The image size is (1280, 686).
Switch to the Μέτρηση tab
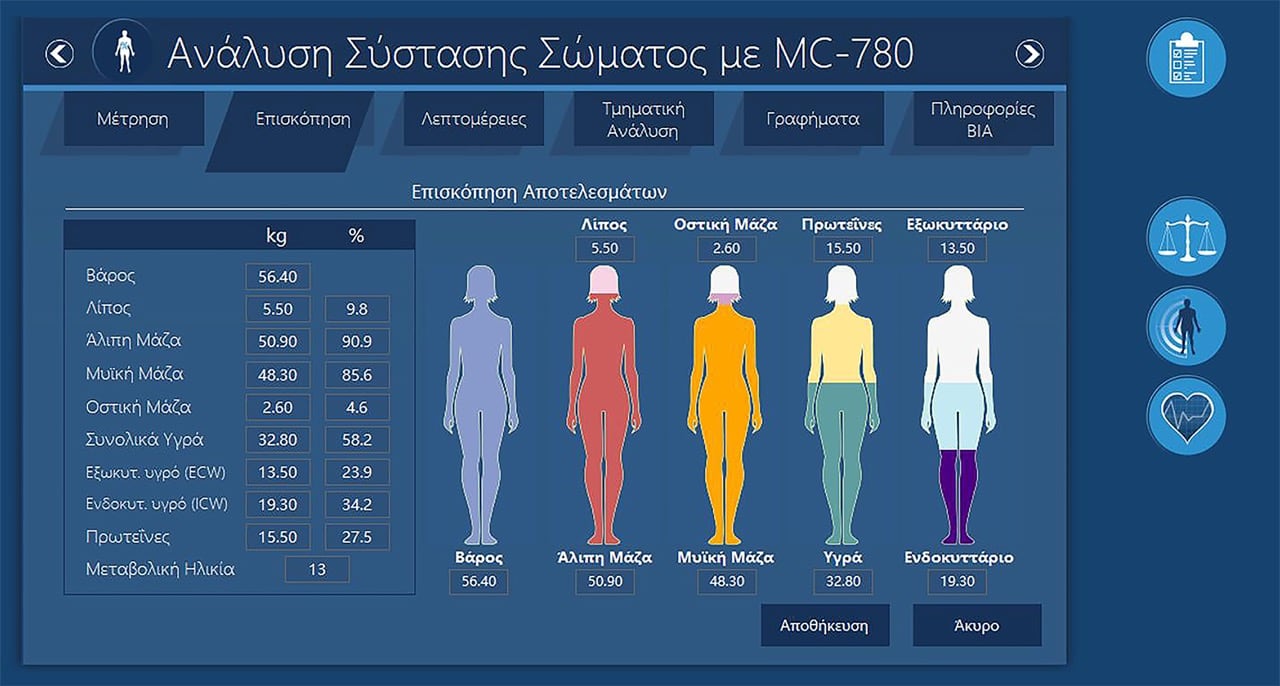point(133,119)
